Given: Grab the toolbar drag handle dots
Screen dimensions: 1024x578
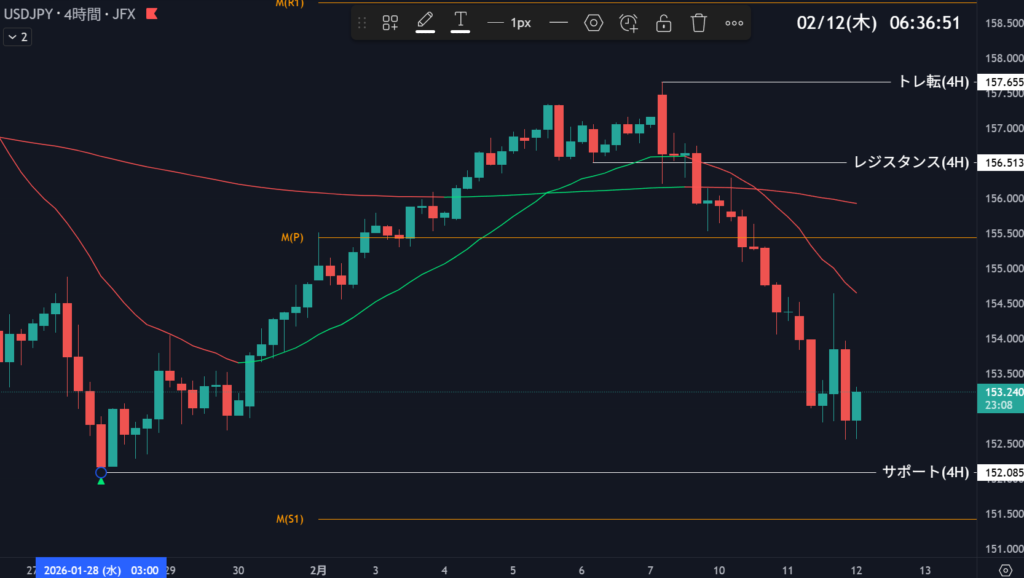Looking at the screenshot, I should point(362,23).
